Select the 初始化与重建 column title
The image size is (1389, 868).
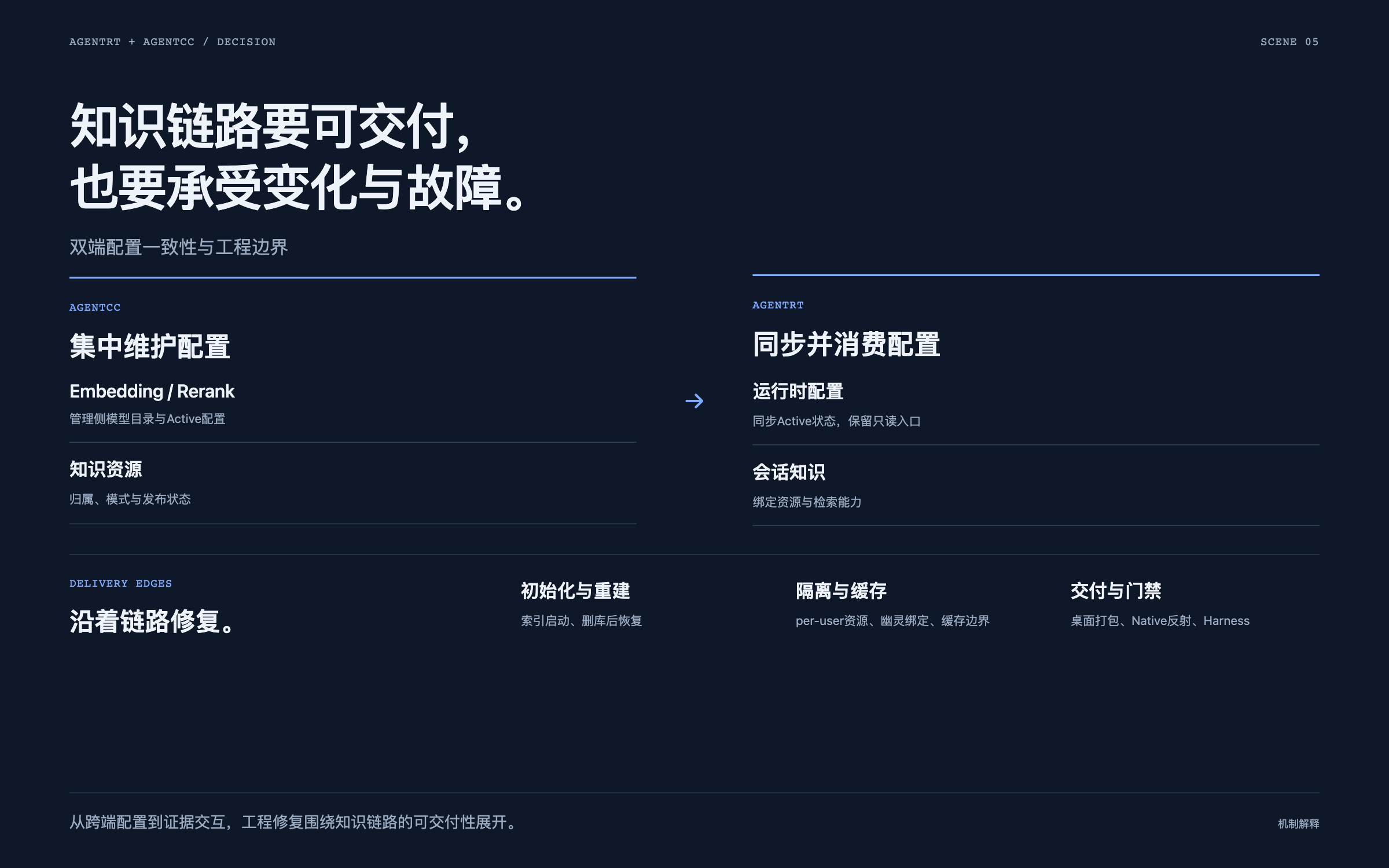click(x=575, y=591)
